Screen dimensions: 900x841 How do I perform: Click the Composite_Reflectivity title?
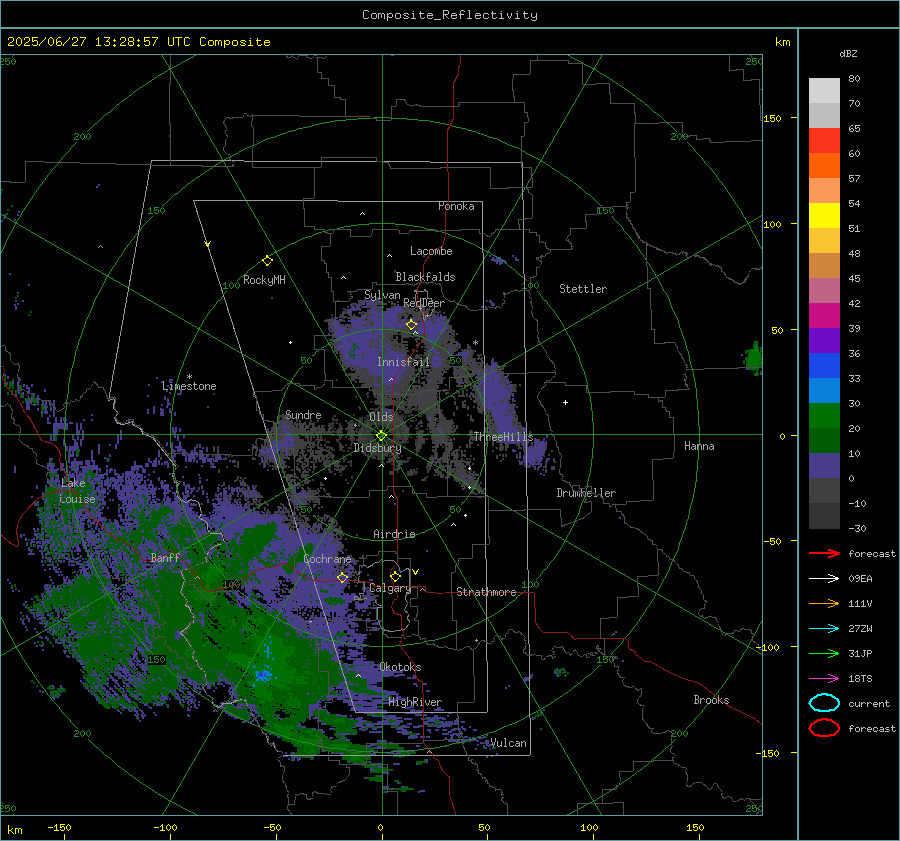click(x=449, y=15)
